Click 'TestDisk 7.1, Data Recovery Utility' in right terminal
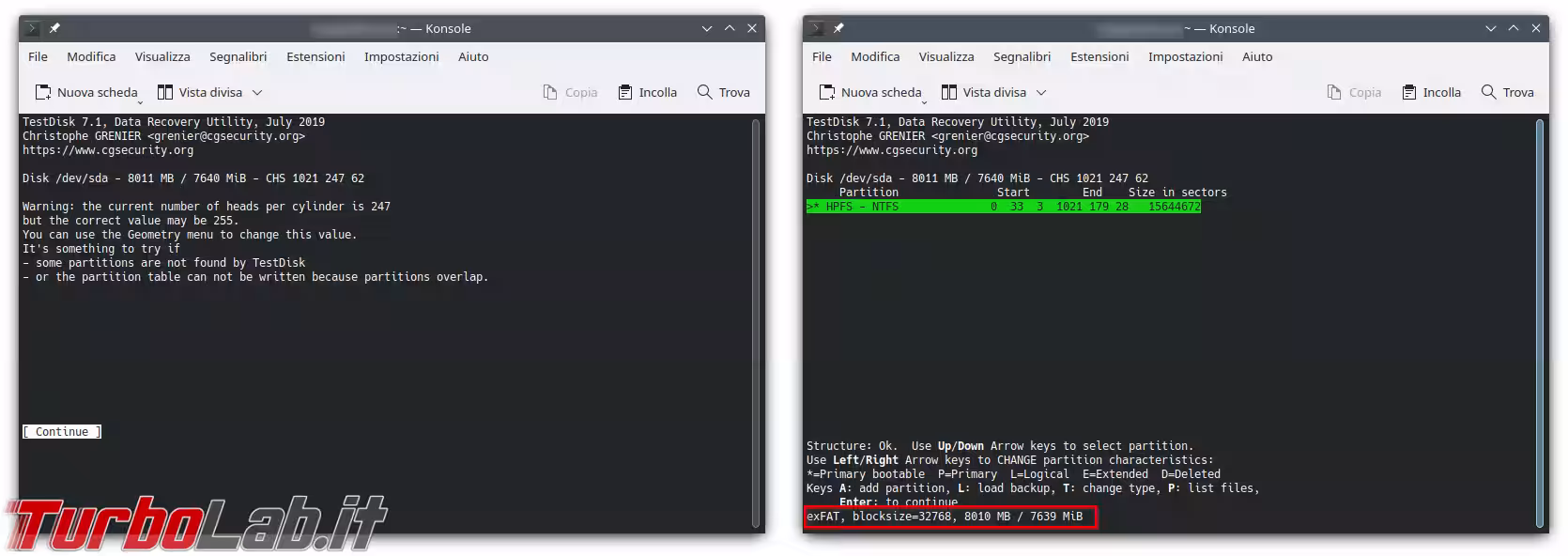Image resolution: width=1568 pixels, height=556 pixels. tap(958, 122)
